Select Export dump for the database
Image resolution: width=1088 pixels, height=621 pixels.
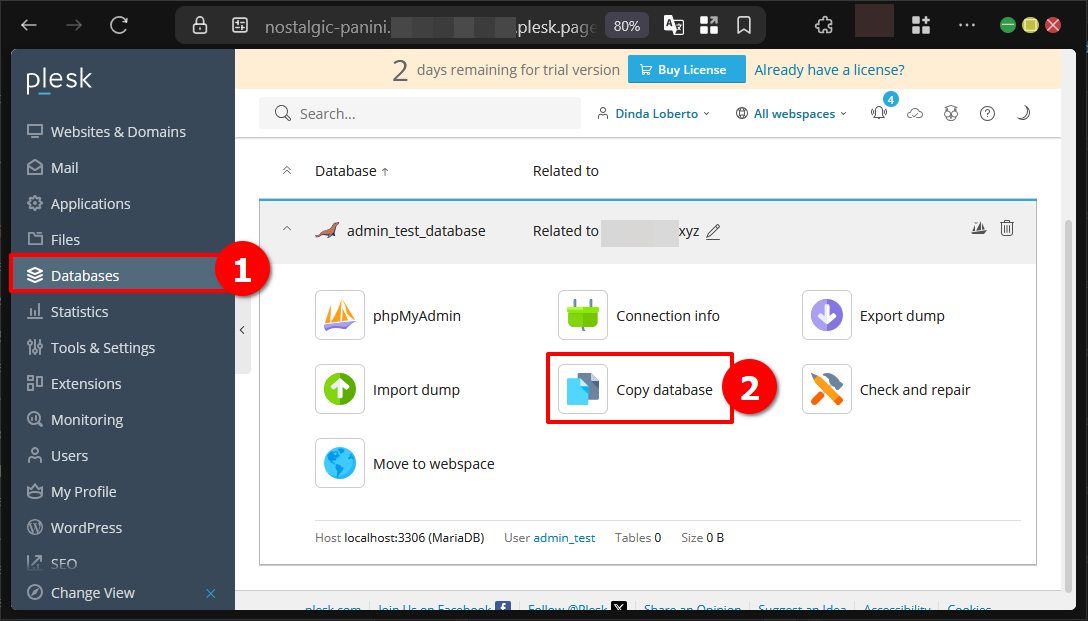point(903,315)
